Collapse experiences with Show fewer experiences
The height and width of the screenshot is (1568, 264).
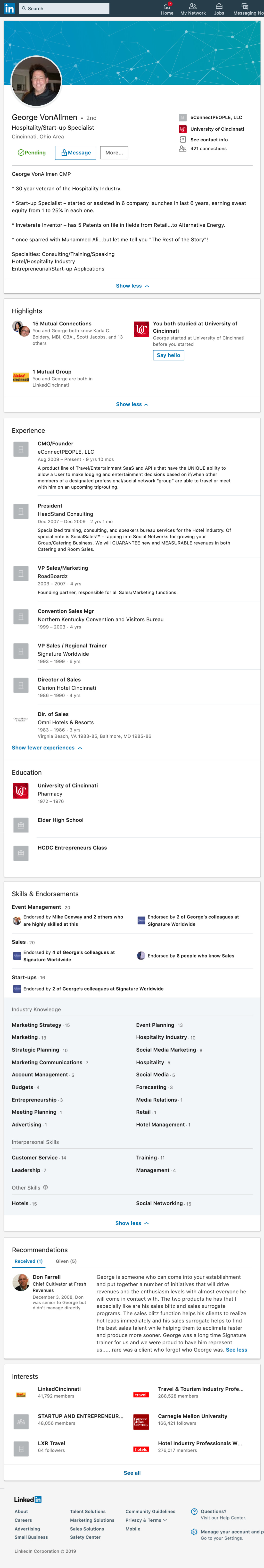pyautogui.click(x=47, y=747)
